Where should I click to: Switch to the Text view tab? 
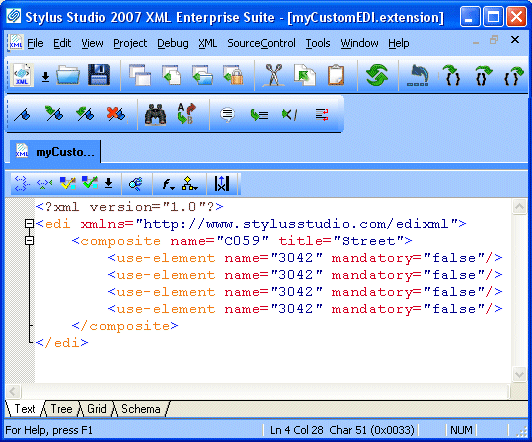pos(25,409)
